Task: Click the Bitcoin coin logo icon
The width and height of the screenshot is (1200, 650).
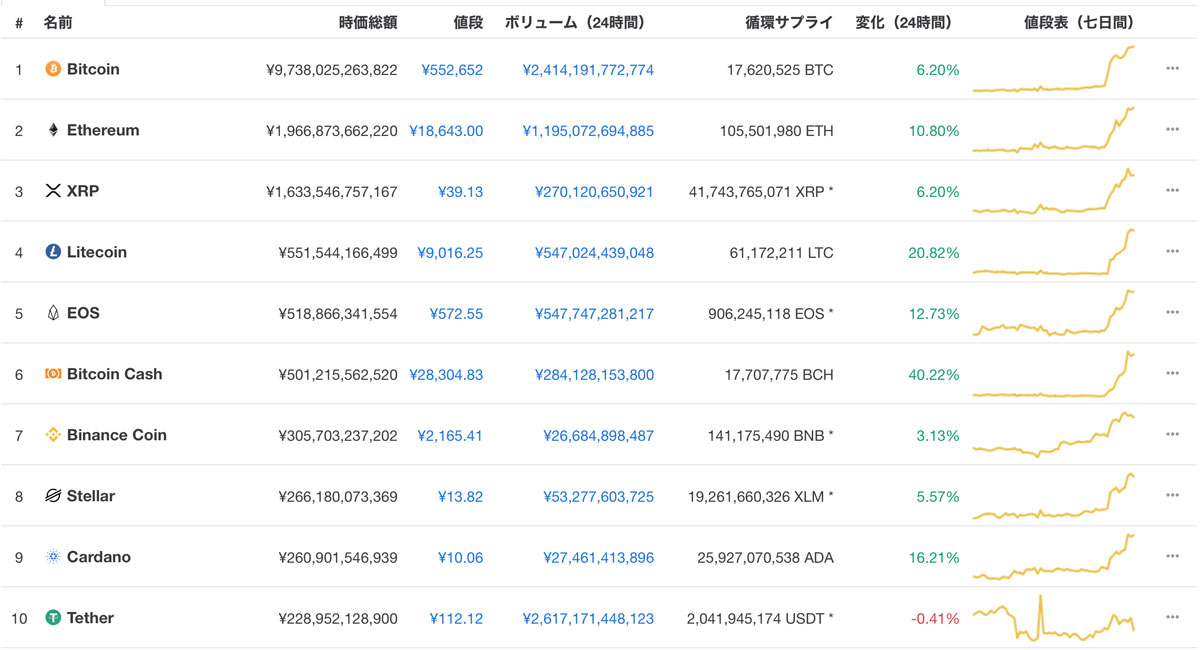Action: [53, 70]
